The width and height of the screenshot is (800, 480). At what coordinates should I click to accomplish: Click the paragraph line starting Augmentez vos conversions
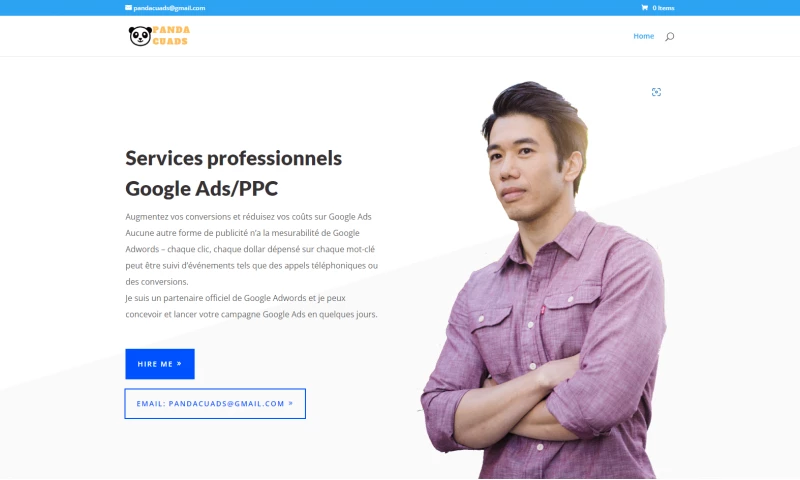tap(248, 217)
